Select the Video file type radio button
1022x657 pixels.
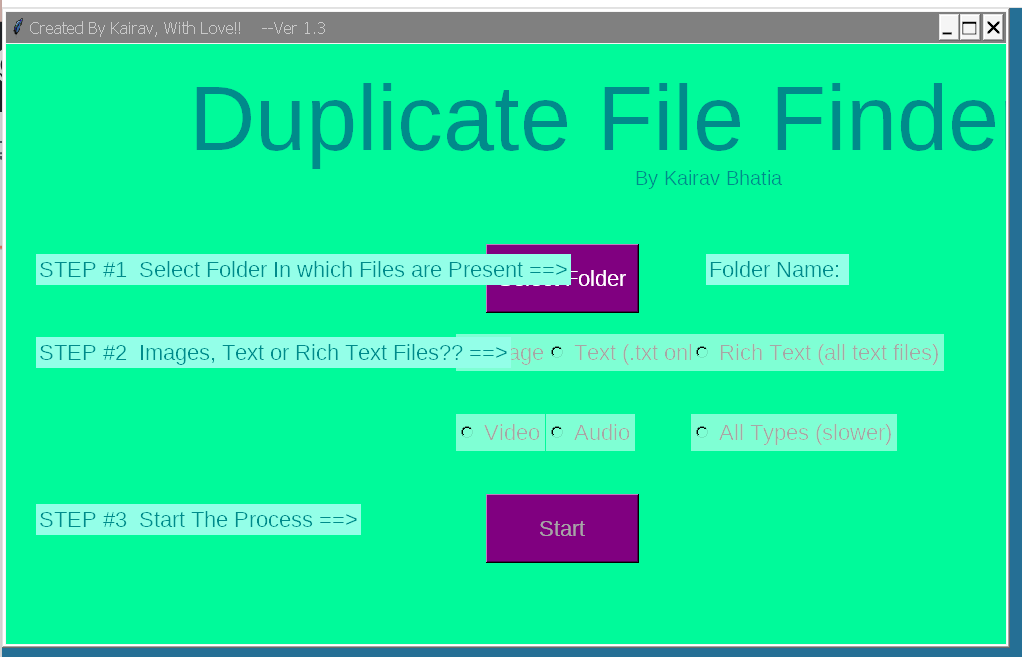467,432
